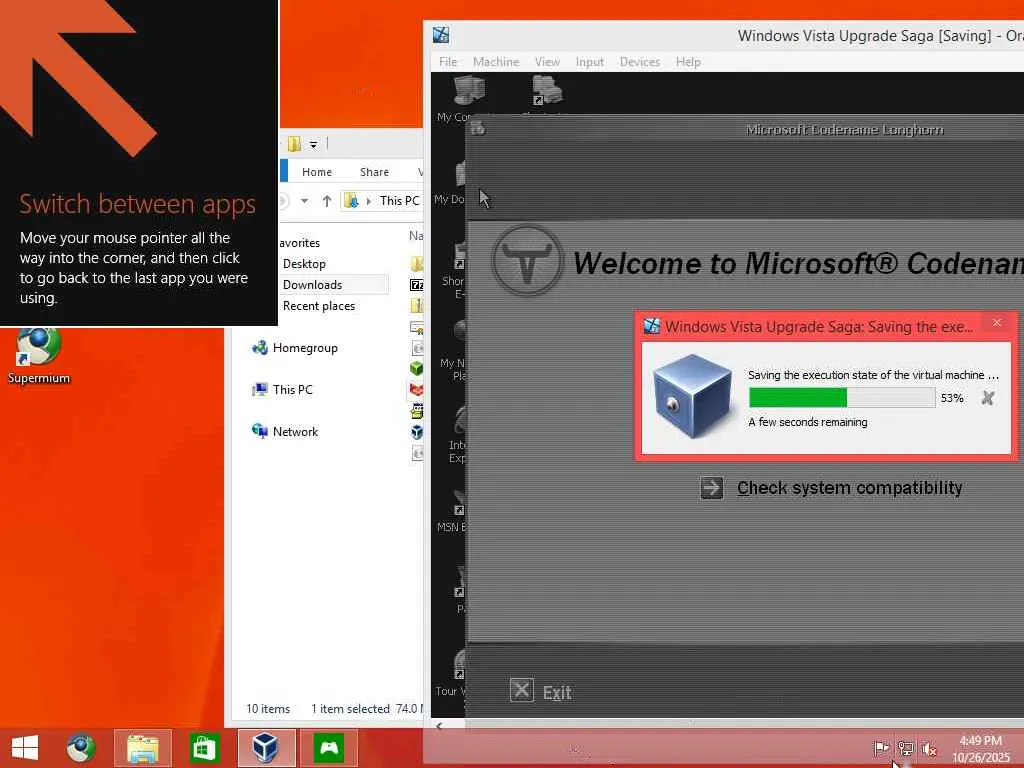Cancel saving with the progress X icon

987,398
